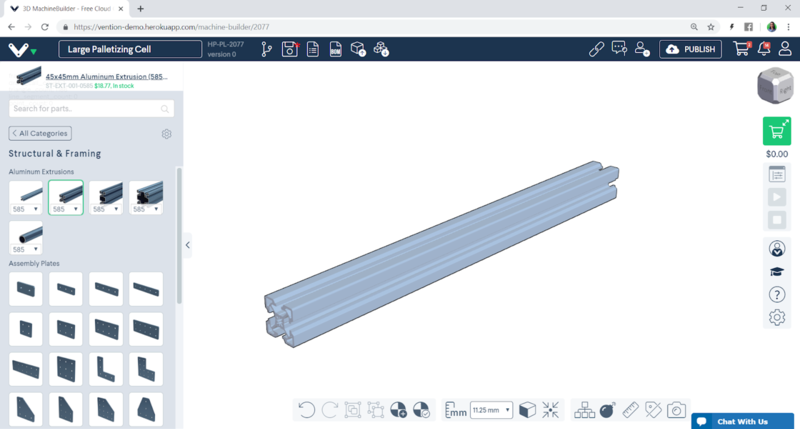Click the confirm section view icon
Screen dimensions: 800x429
421,410
